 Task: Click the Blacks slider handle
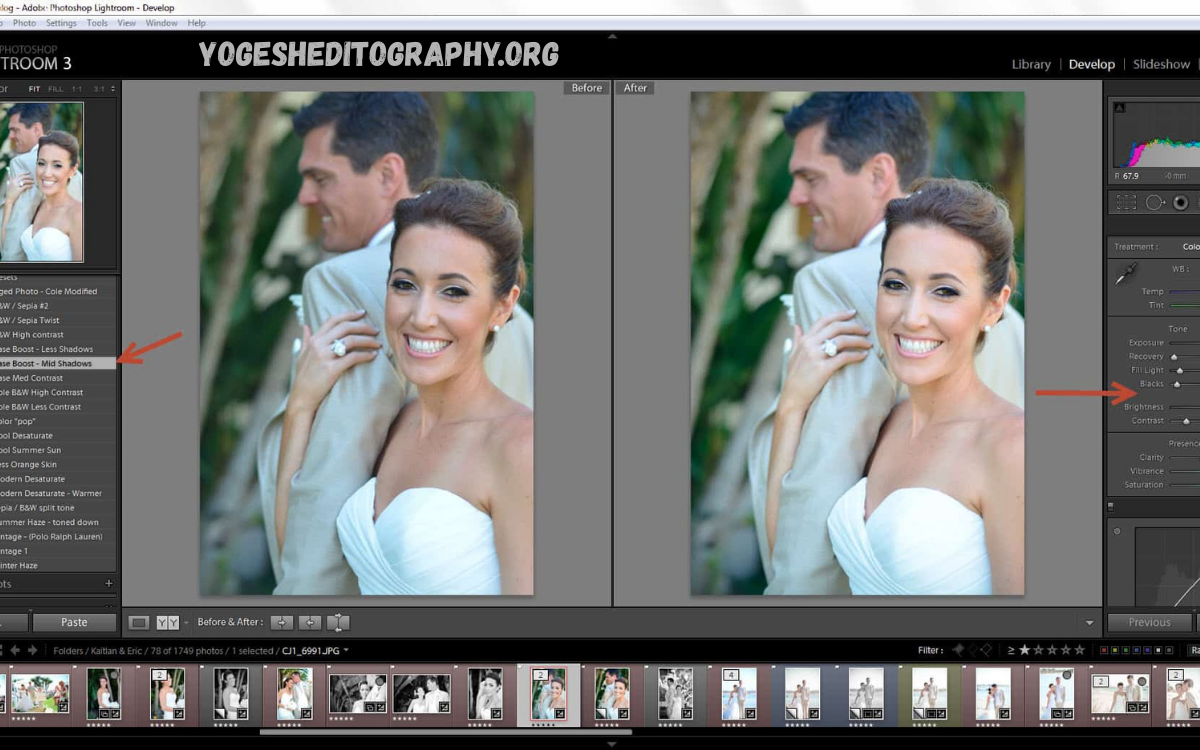1177,384
